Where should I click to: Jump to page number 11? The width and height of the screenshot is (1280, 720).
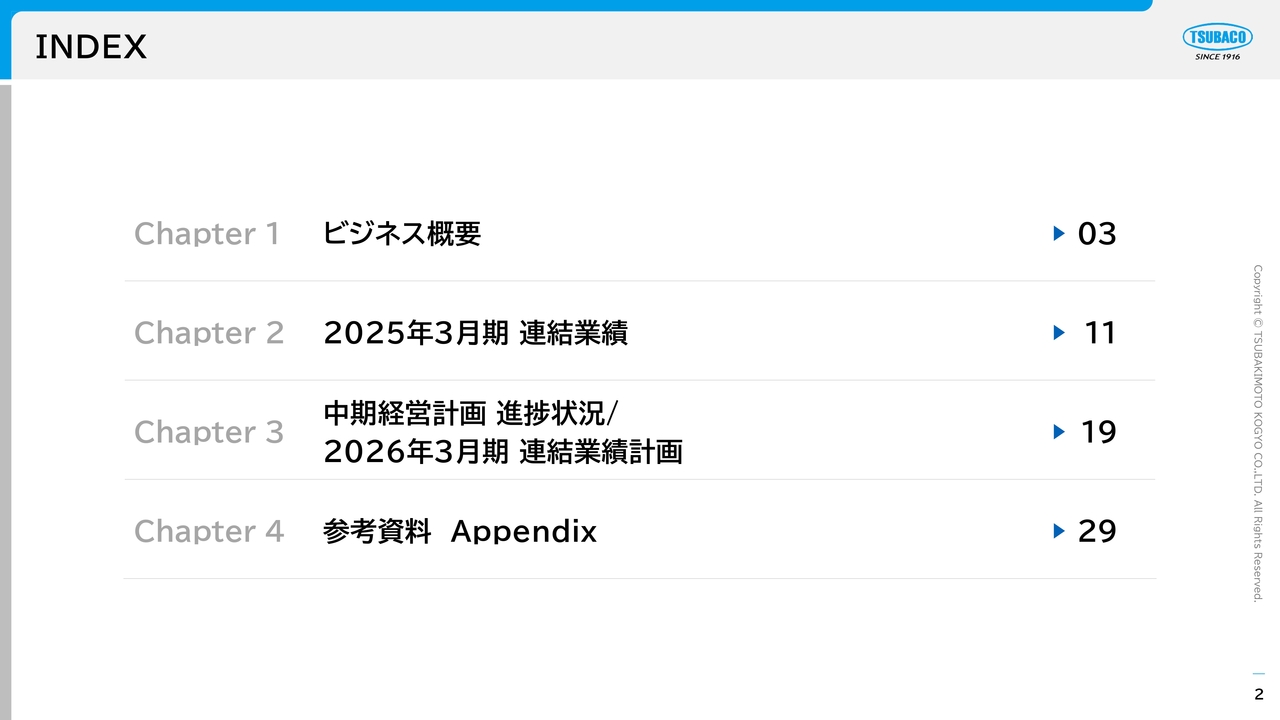[x=1100, y=333]
